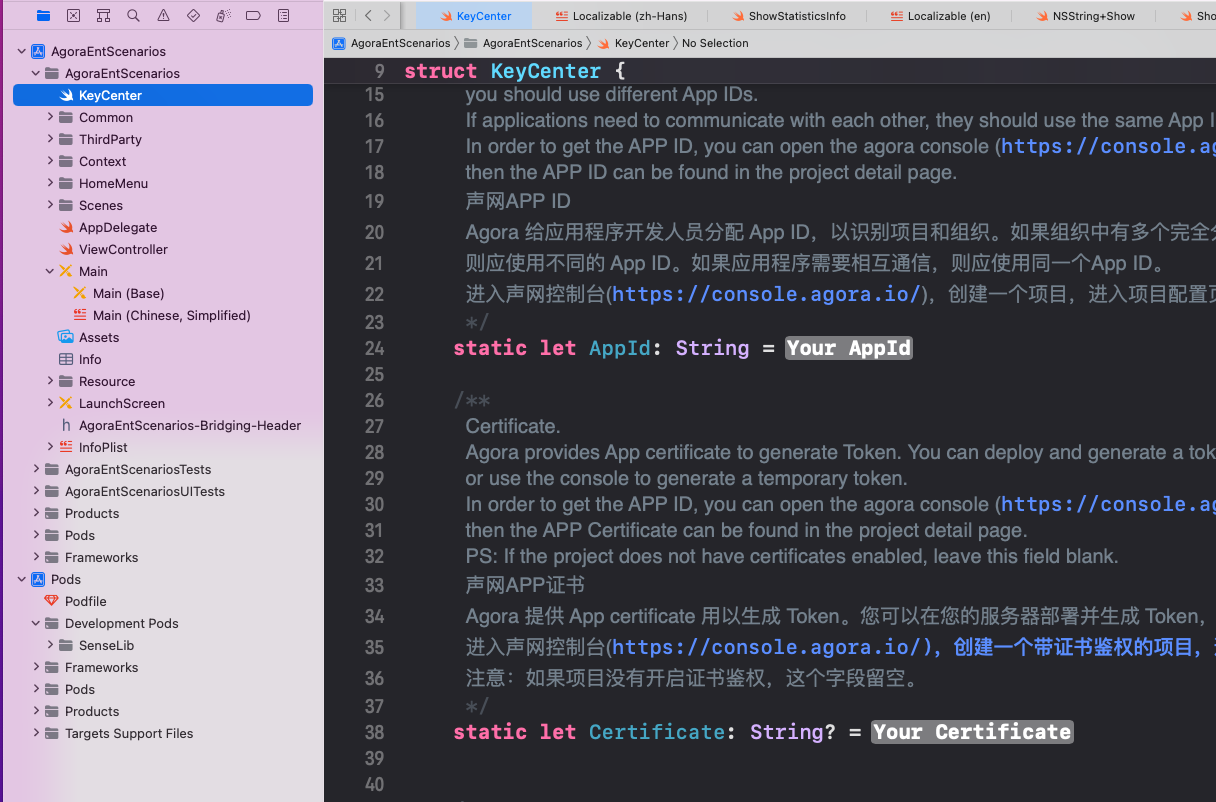Collapse the AgoraEntScenarios group folder

[36, 73]
